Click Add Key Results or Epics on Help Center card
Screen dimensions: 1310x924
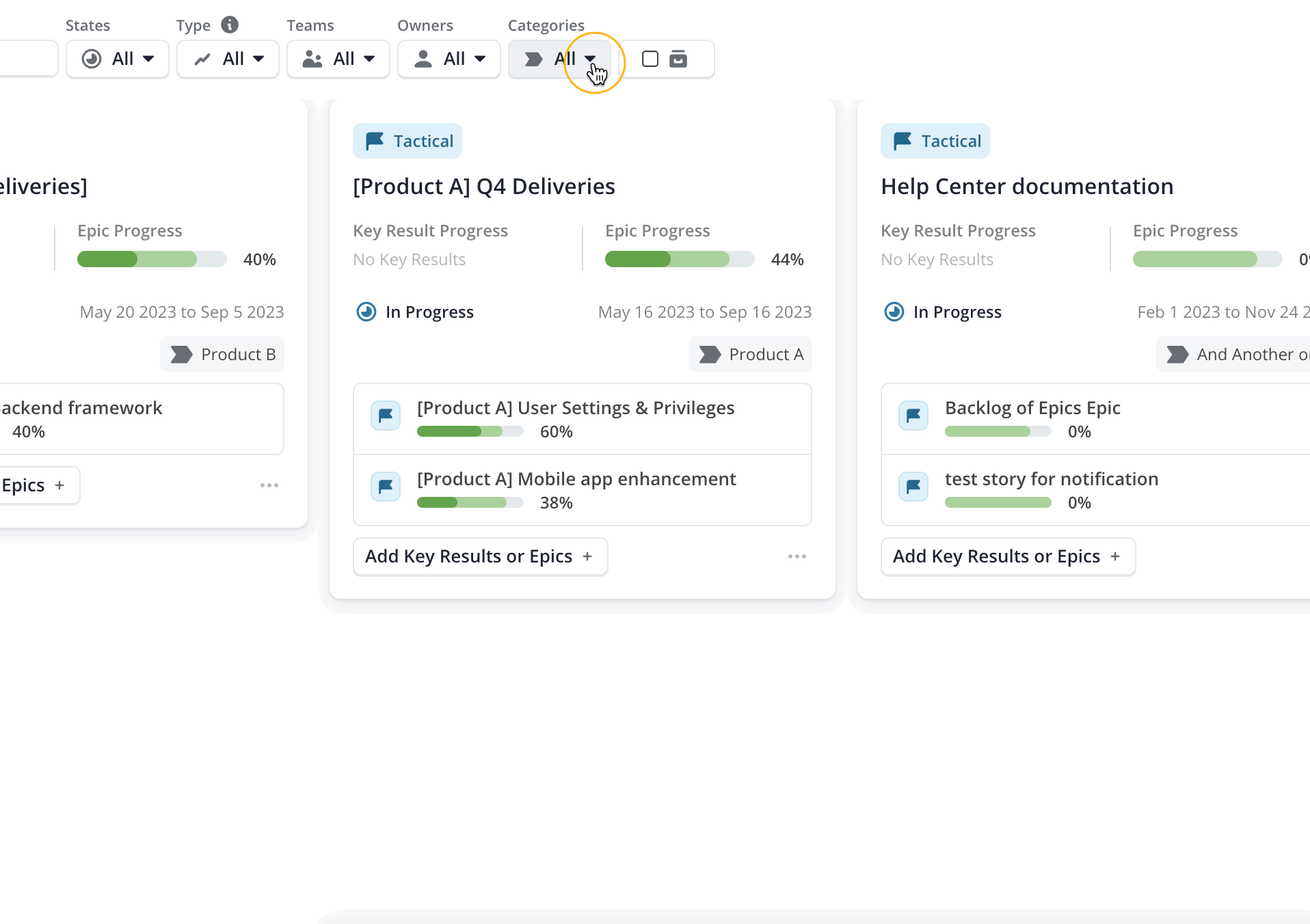pyautogui.click(x=1008, y=556)
